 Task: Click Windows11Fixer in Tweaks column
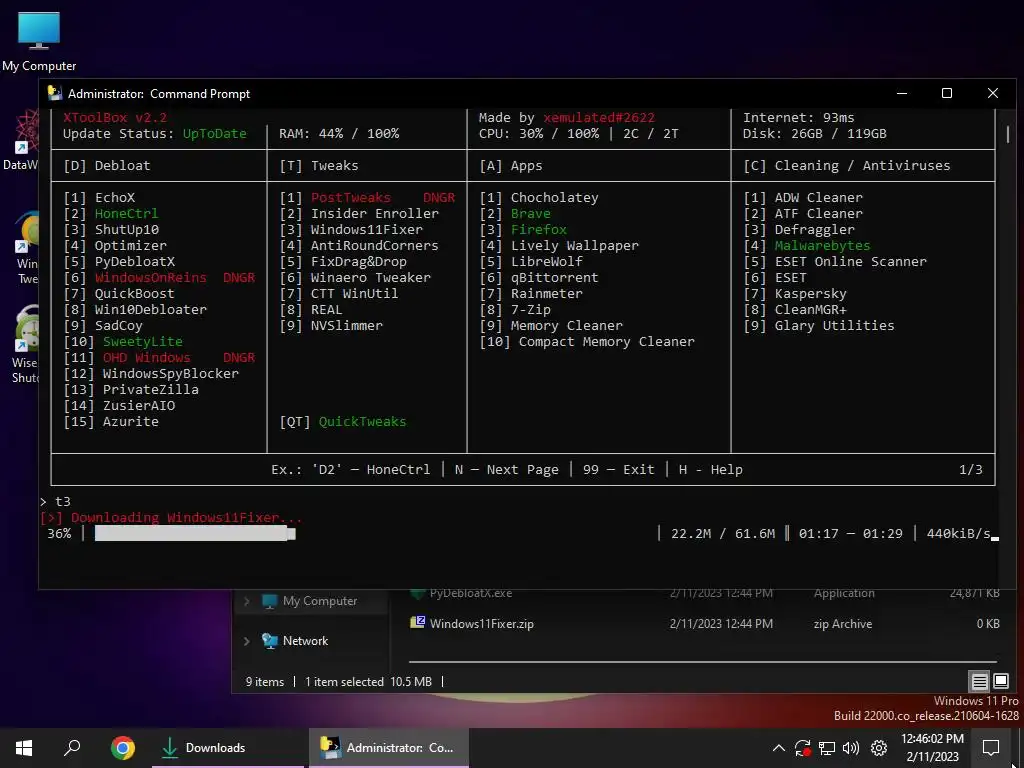click(366, 229)
